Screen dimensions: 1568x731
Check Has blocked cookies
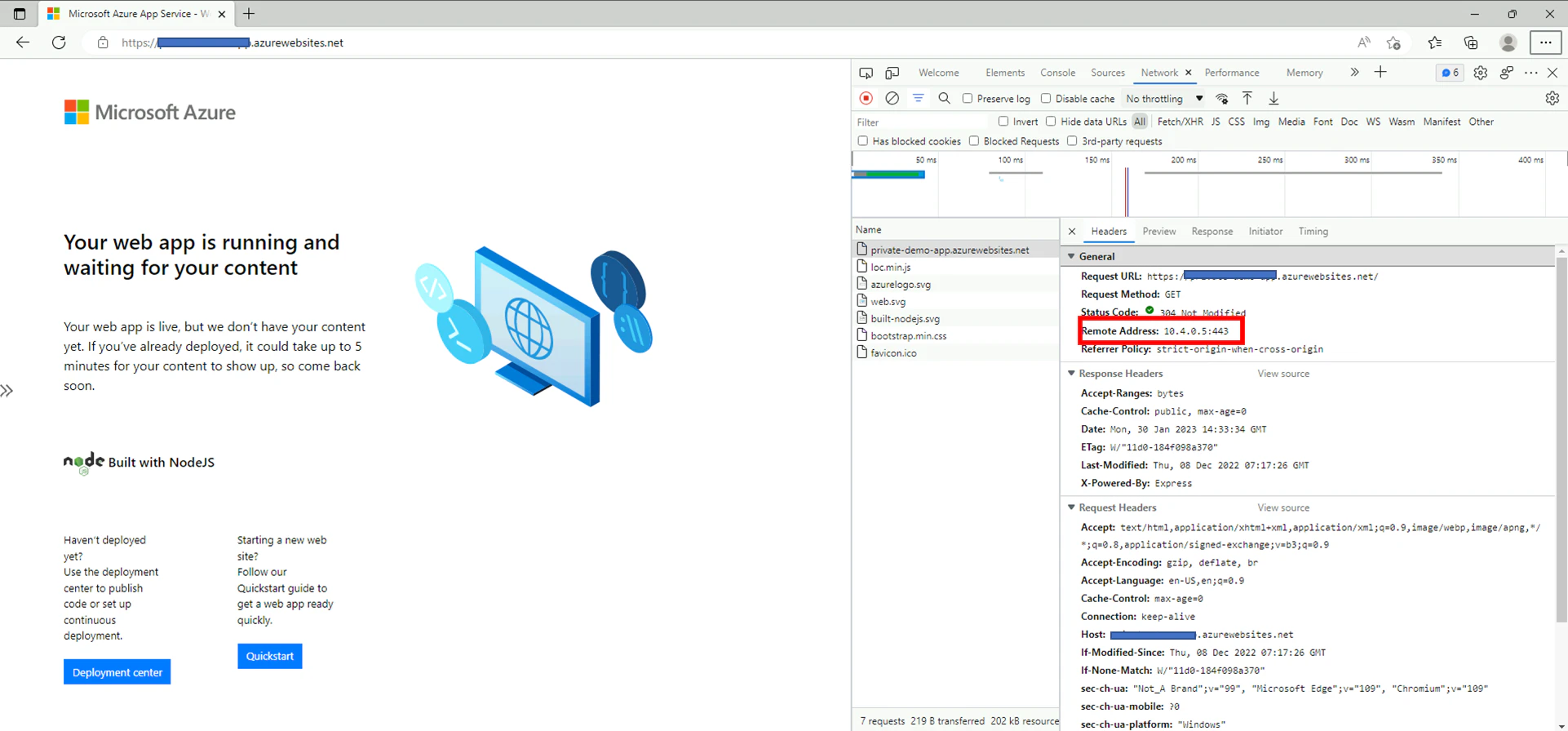tap(863, 141)
